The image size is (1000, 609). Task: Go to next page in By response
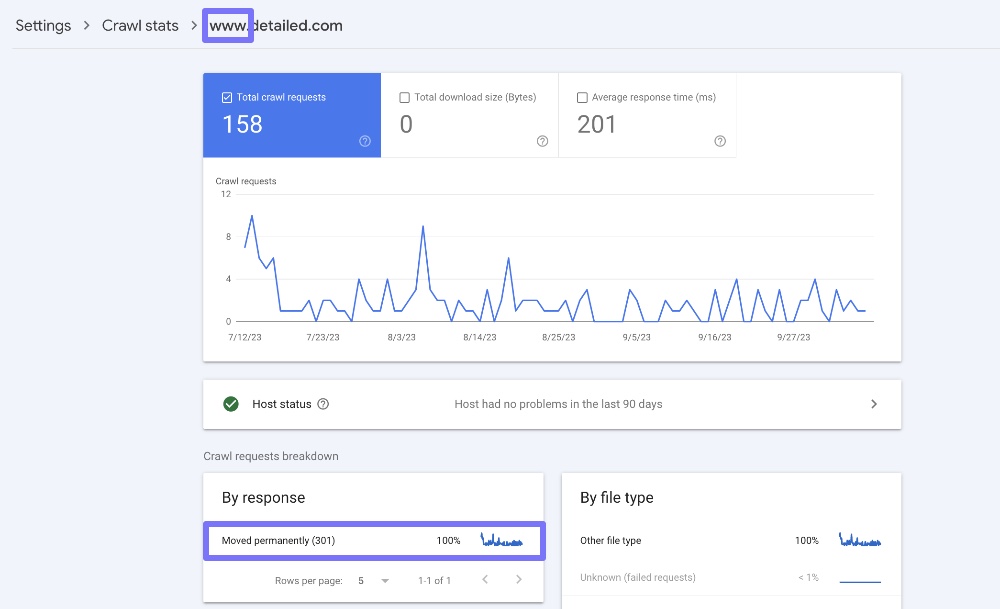pyautogui.click(x=518, y=580)
